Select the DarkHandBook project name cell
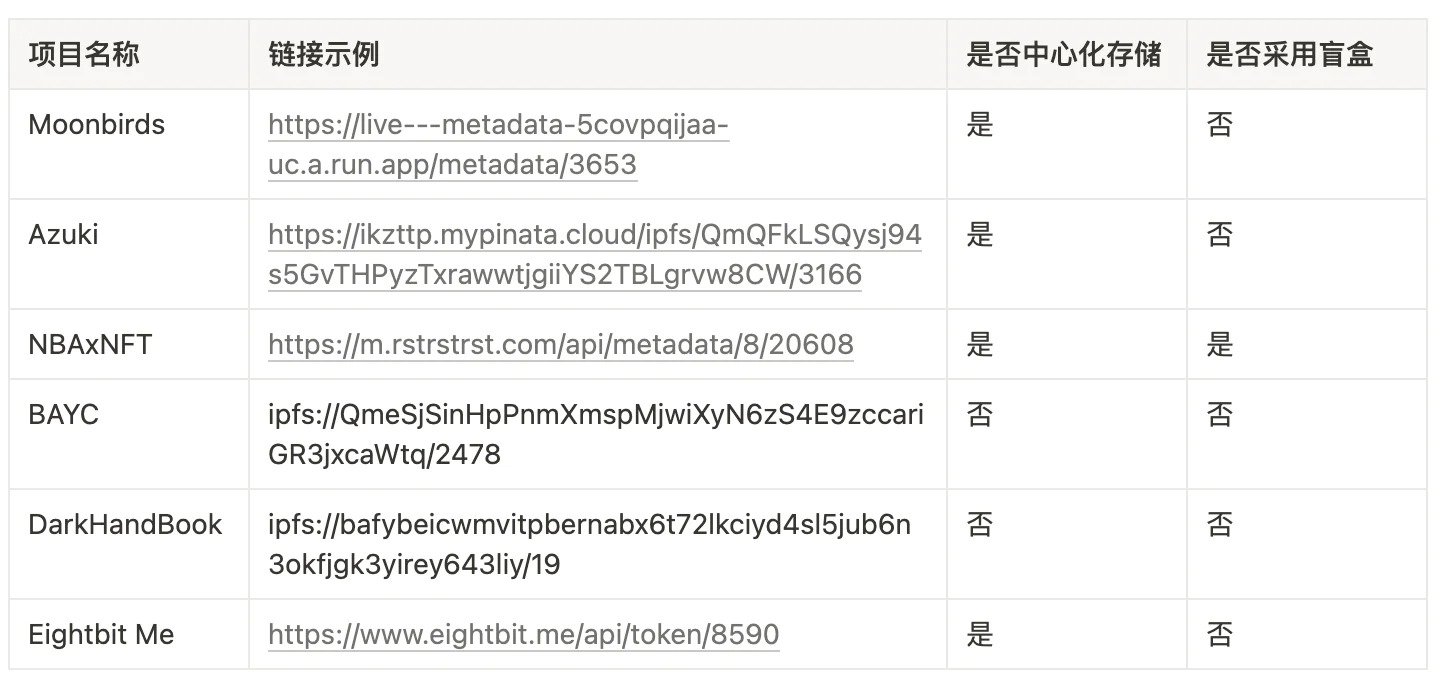1446x692 pixels. click(x=125, y=525)
